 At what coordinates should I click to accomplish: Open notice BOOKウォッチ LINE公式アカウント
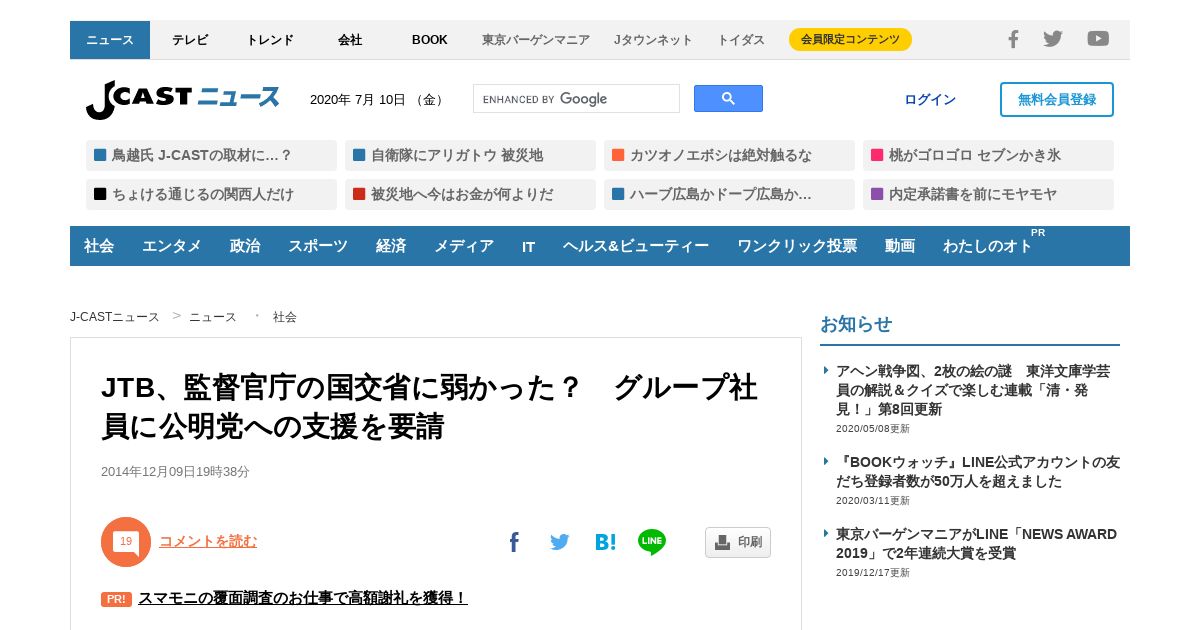pos(978,472)
